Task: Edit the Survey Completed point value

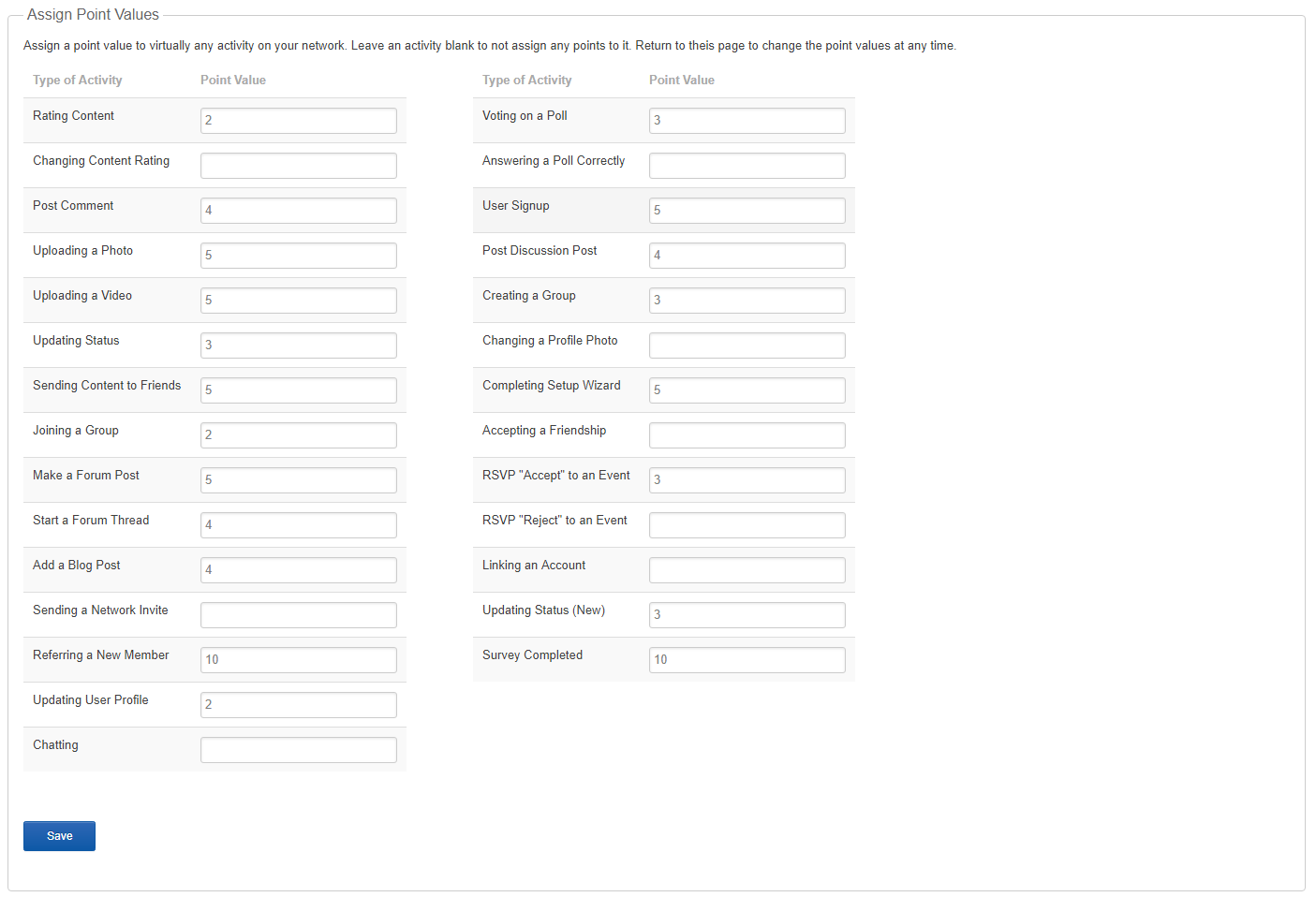Action: click(747, 660)
